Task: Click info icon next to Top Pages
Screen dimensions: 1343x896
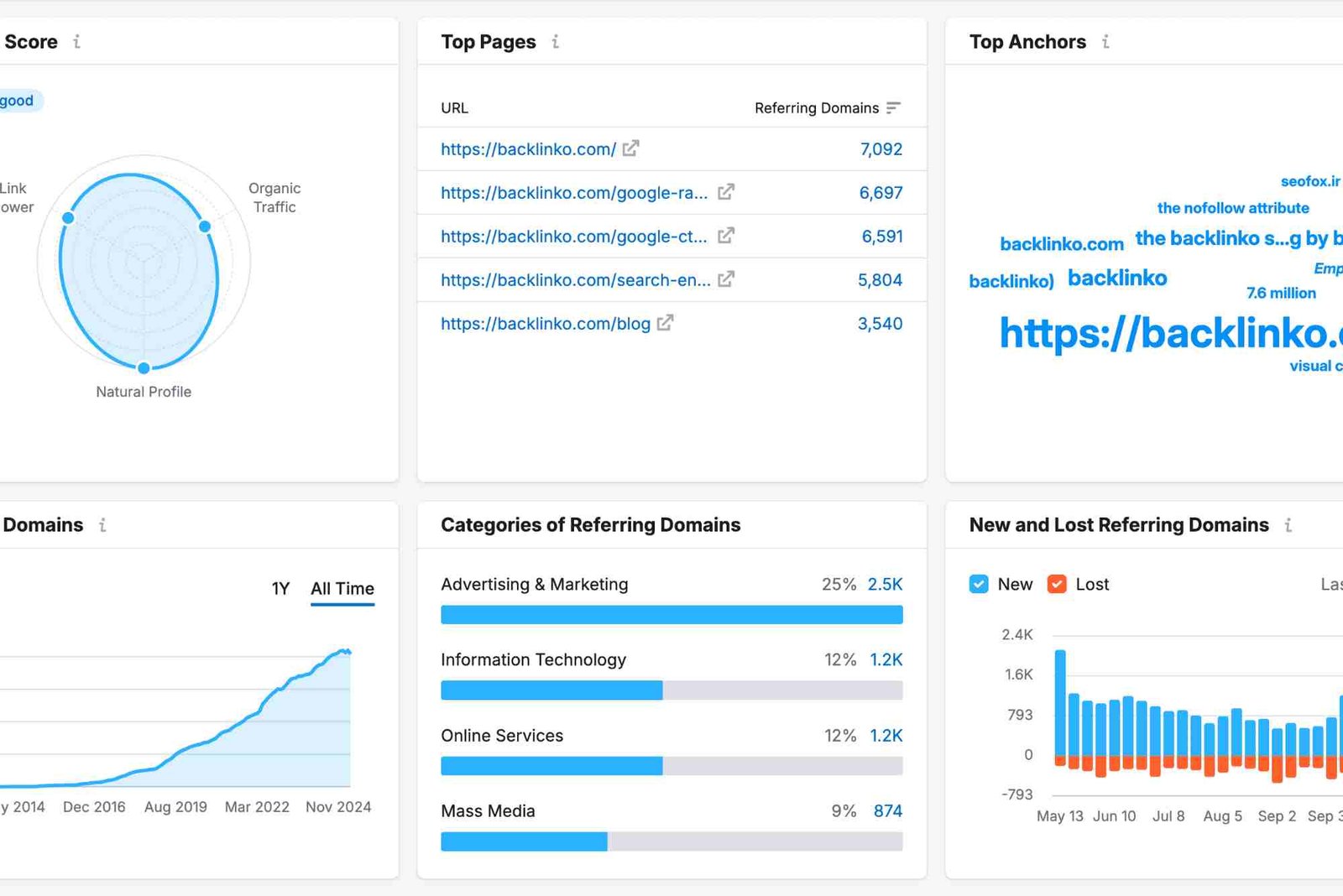Action: tap(555, 42)
